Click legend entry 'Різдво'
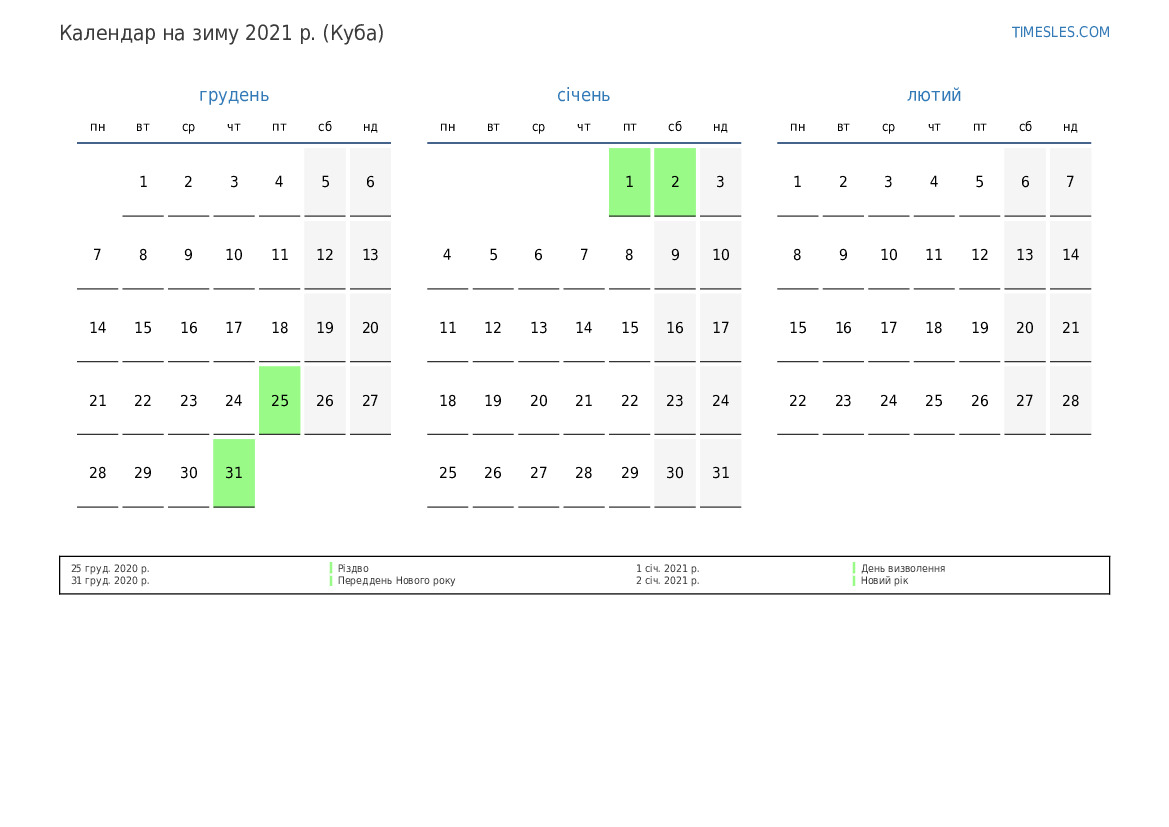Viewport: 1169px width, 827px height. (x=353, y=568)
